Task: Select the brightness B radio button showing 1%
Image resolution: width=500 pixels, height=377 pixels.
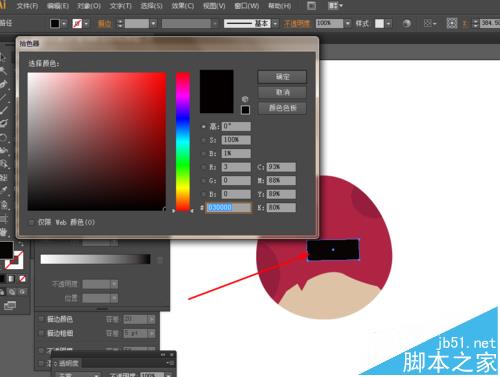Action: (x=203, y=154)
